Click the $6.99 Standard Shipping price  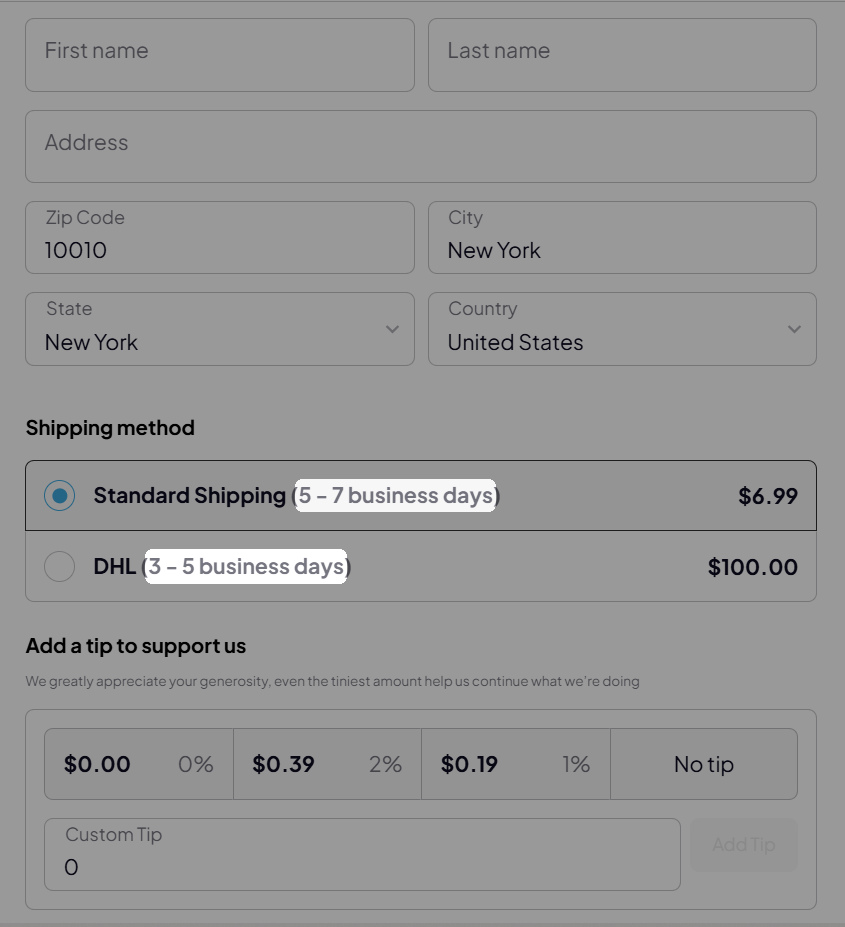(767, 496)
